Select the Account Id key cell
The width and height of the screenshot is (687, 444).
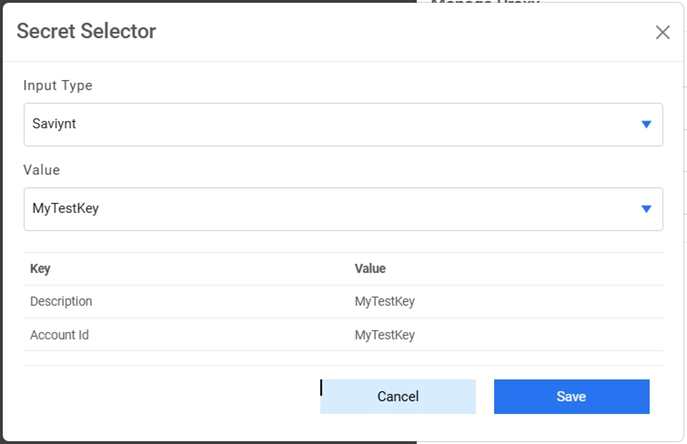coord(59,335)
